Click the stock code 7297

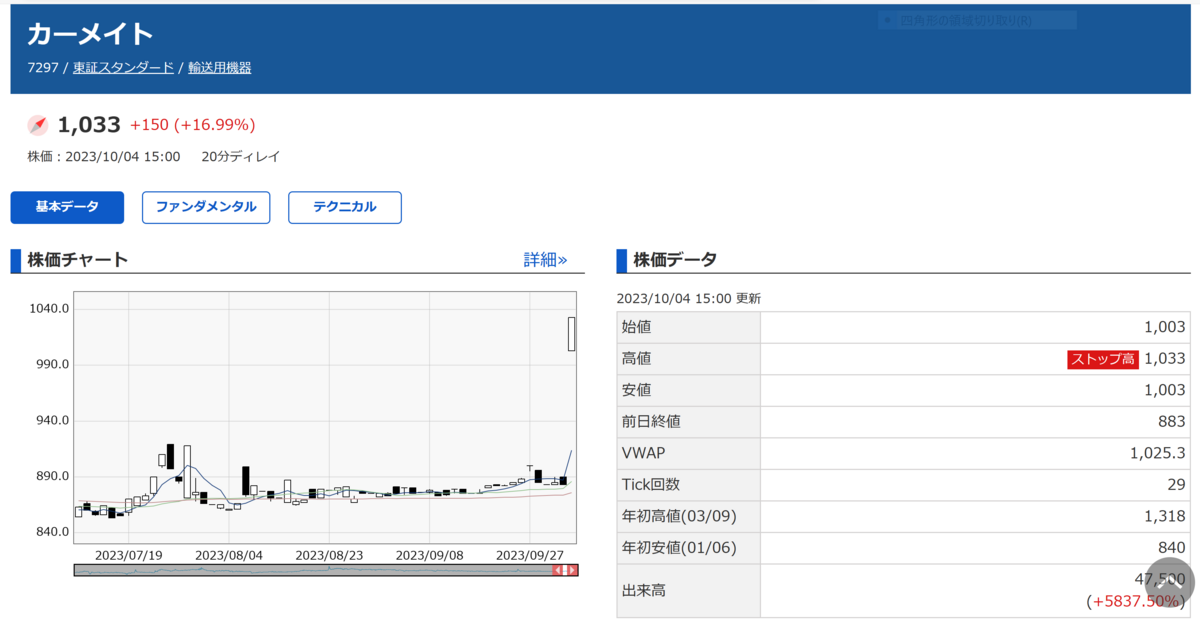43,68
